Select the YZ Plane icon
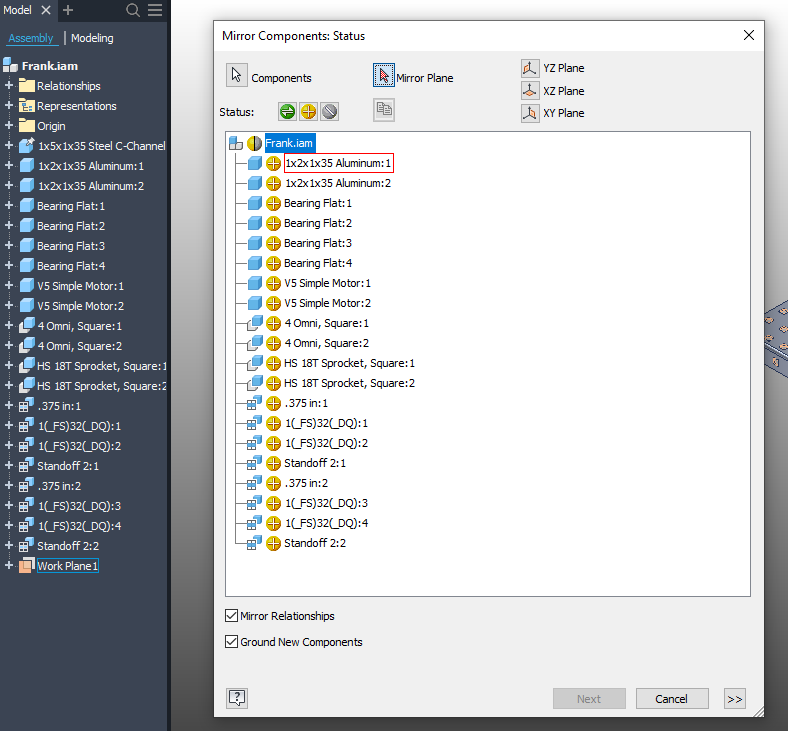 tap(530, 68)
